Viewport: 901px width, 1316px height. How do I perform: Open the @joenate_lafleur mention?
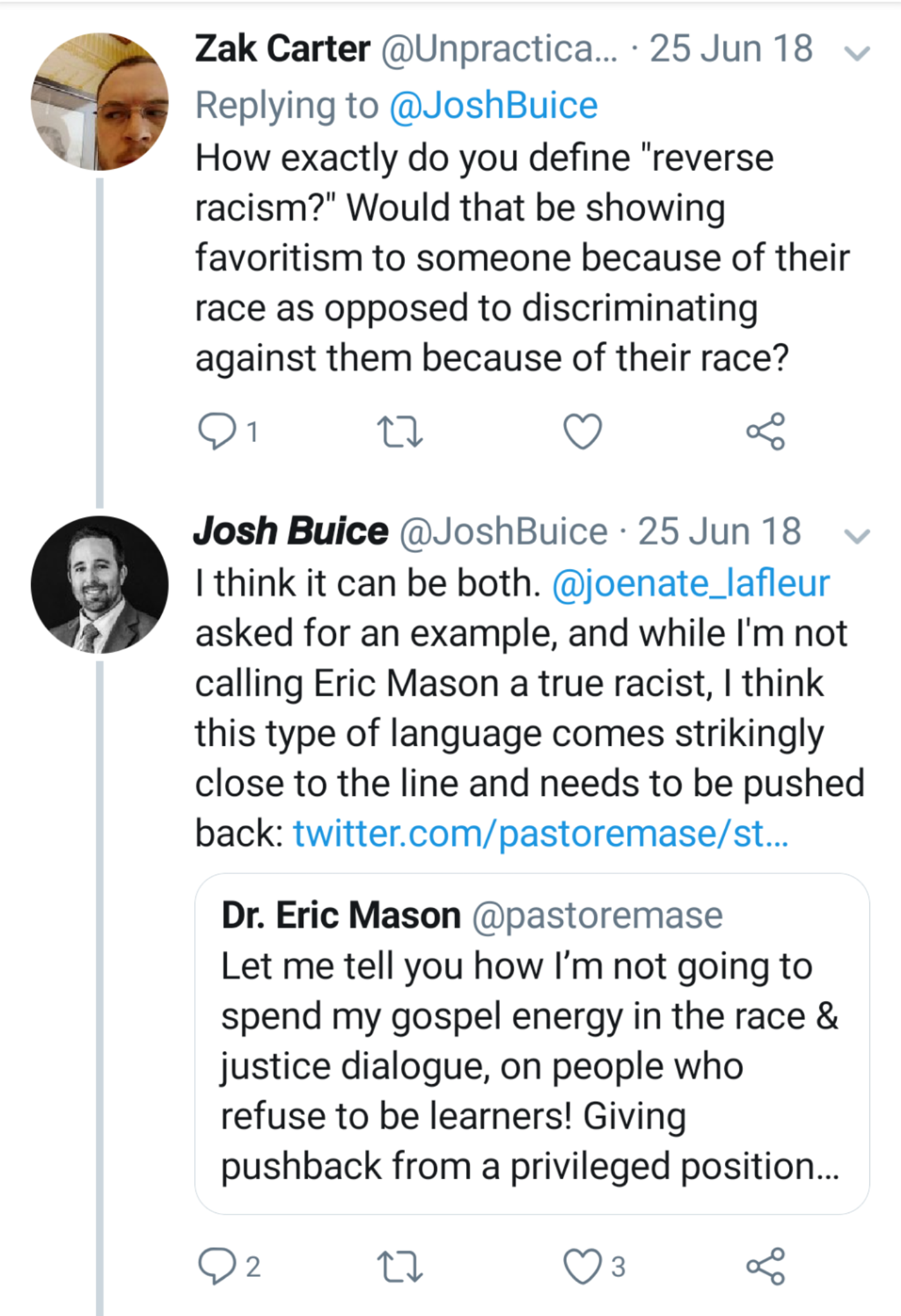pyautogui.click(x=691, y=583)
